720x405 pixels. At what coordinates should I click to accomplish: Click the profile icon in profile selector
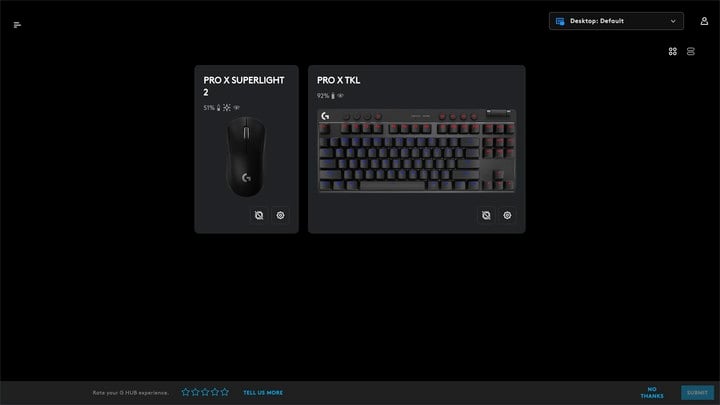(560, 21)
